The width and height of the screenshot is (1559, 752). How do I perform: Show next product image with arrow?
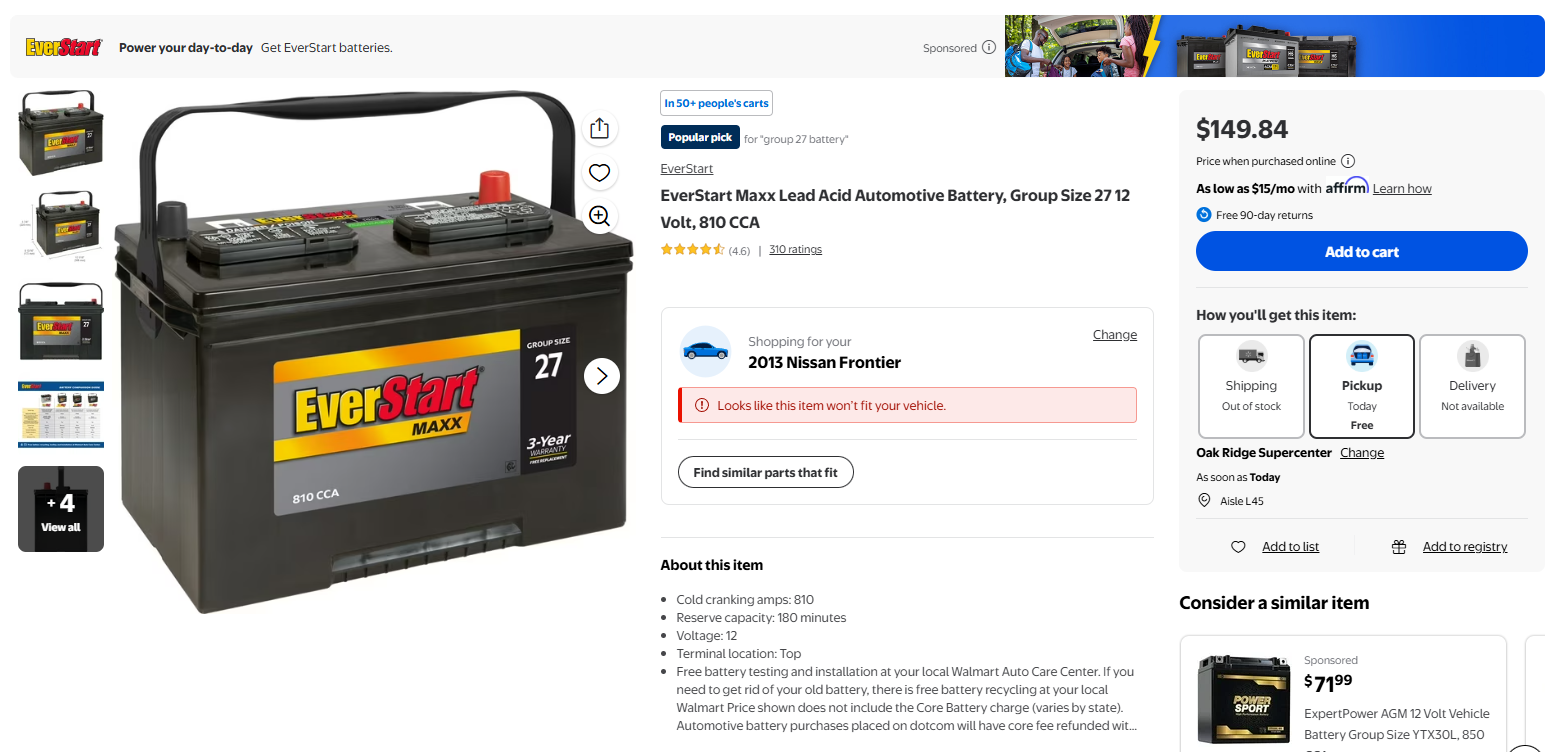[x=602, y=376]
